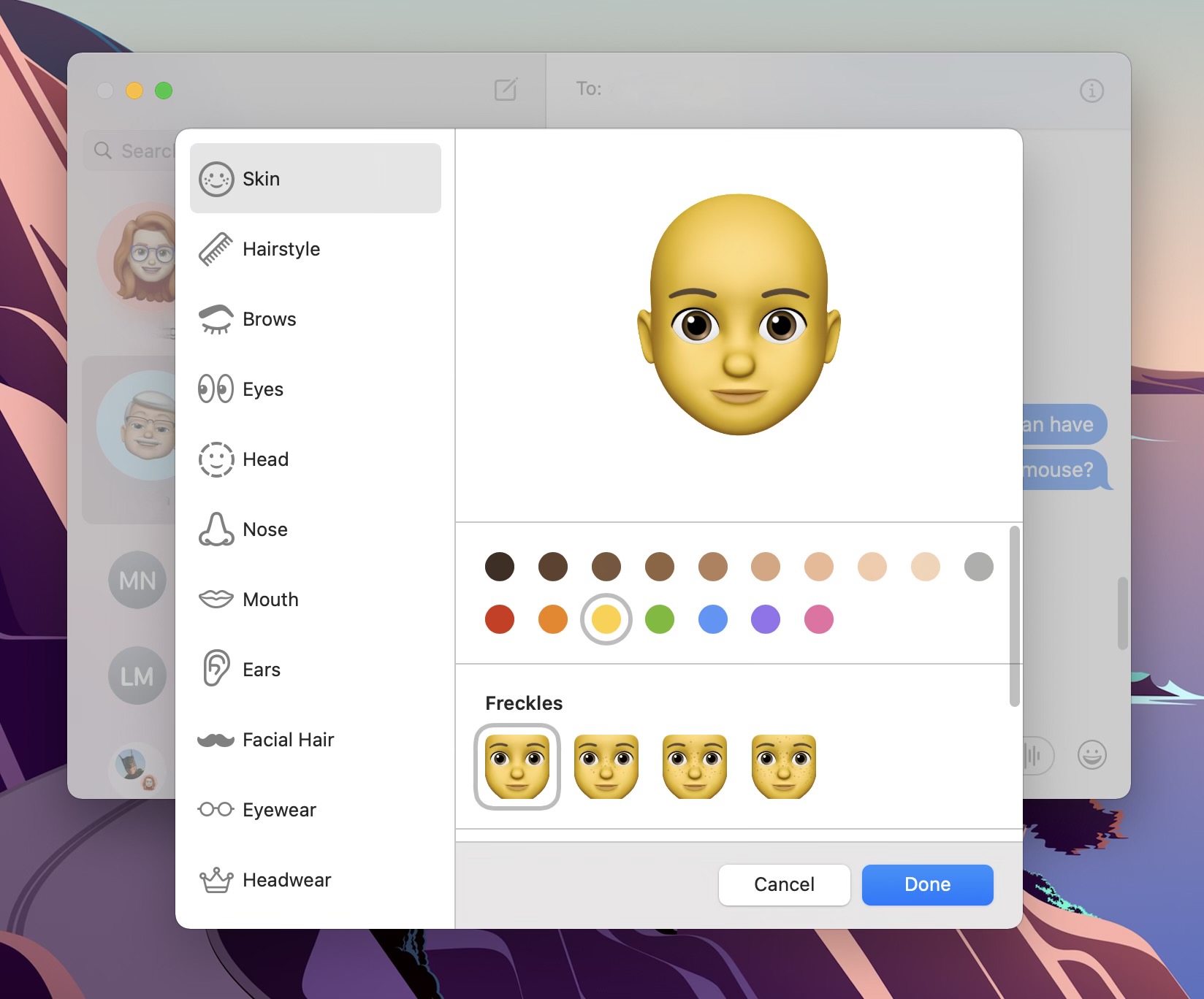
Task: Select the Nose icon
Action: pyautogui.click(x=216, y=529)
